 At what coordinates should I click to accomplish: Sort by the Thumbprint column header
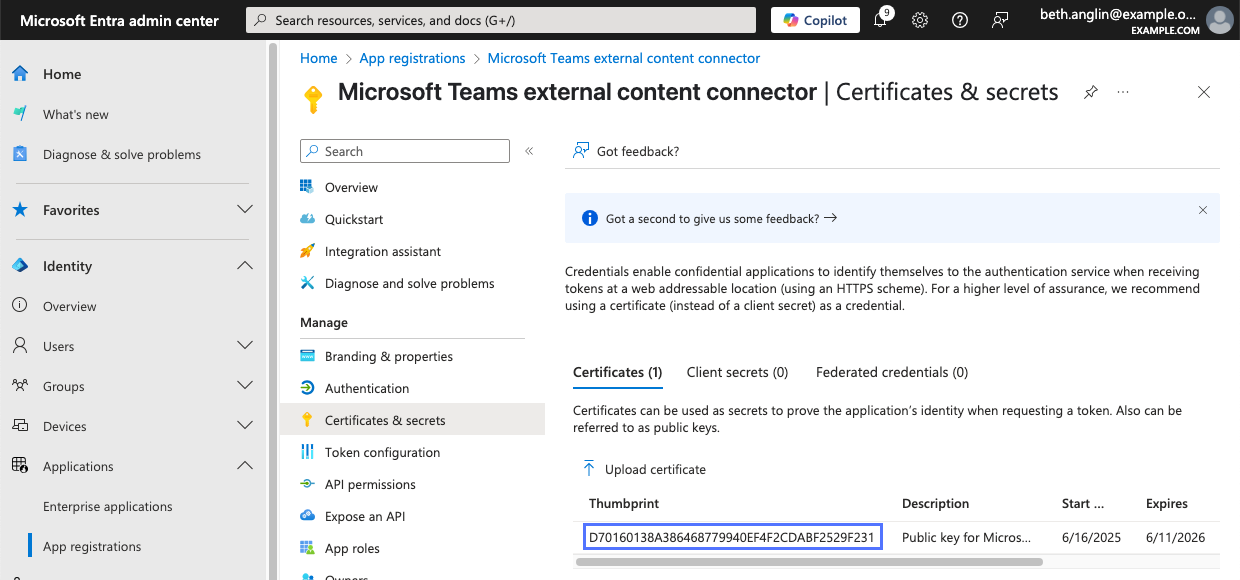[x=624, y=503]
